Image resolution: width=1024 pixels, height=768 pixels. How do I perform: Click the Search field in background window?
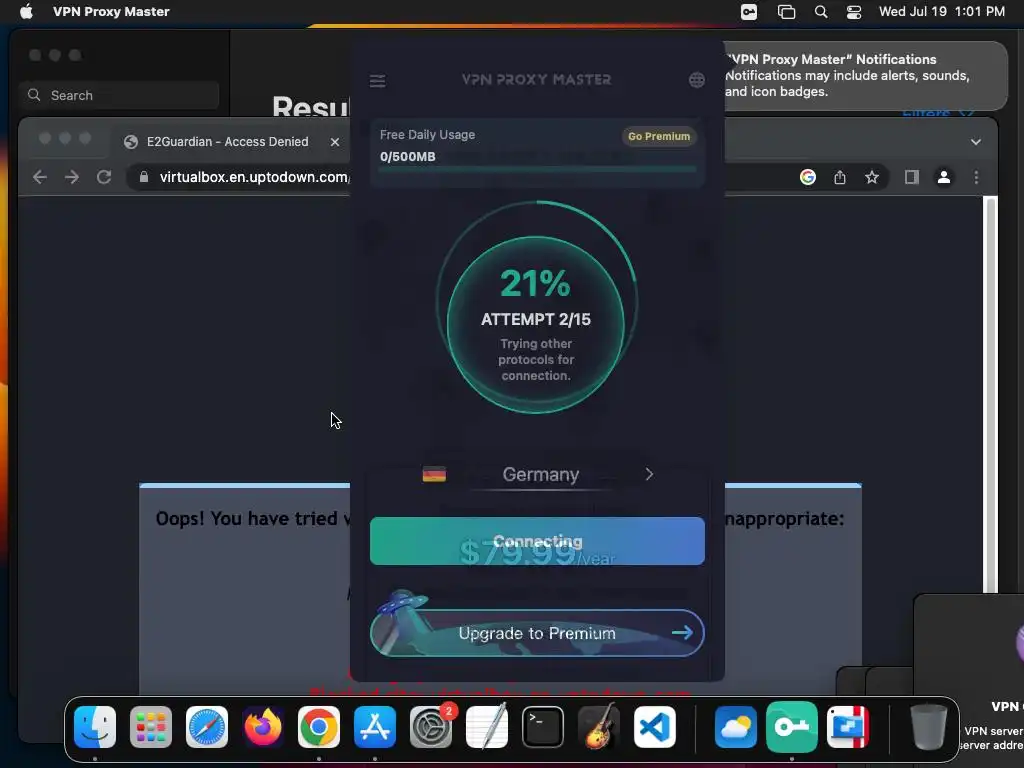[x=120, y=95]
